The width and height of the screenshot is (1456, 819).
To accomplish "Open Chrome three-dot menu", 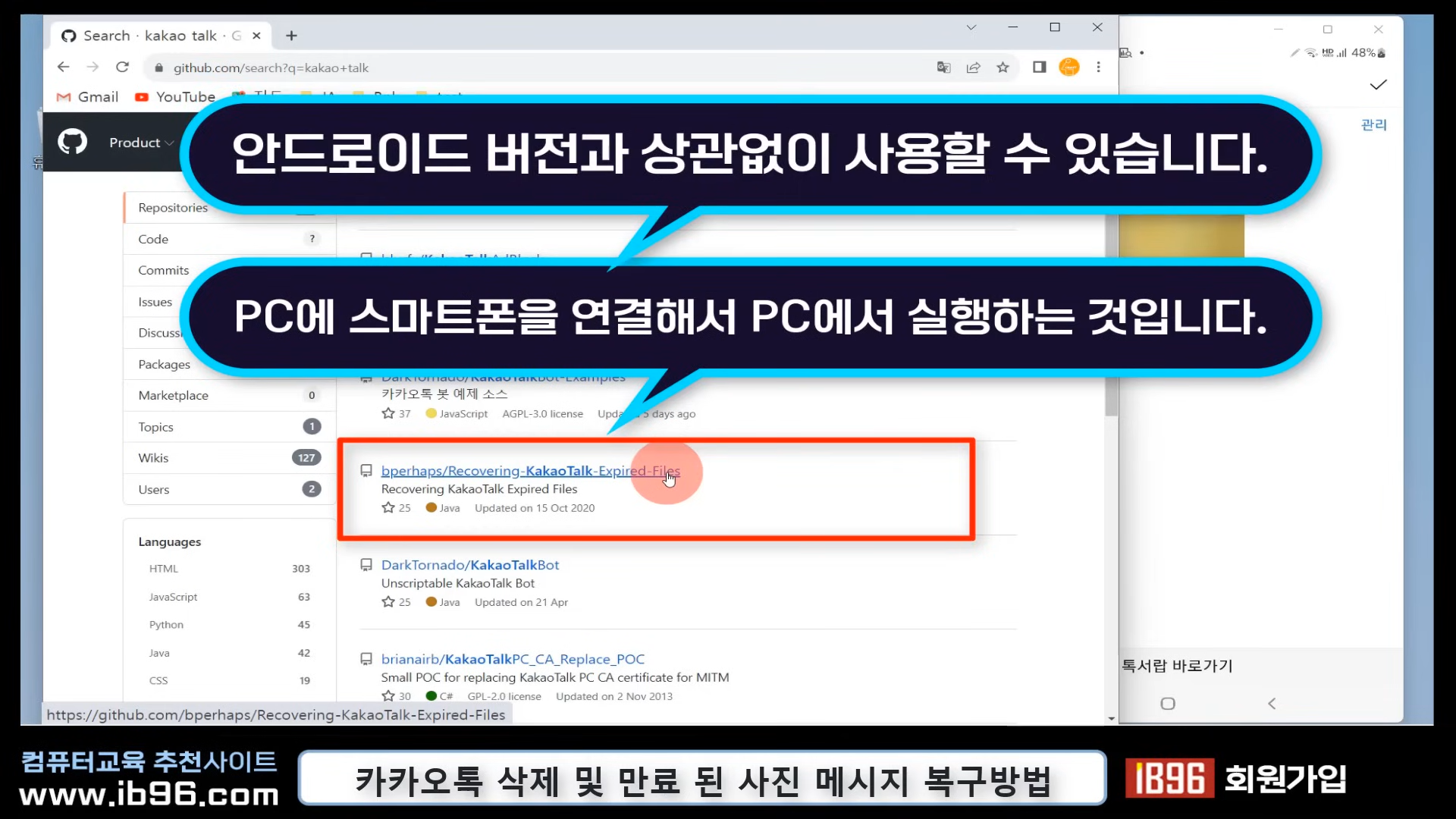I will pyautogui.click(x=1098, y=67).
